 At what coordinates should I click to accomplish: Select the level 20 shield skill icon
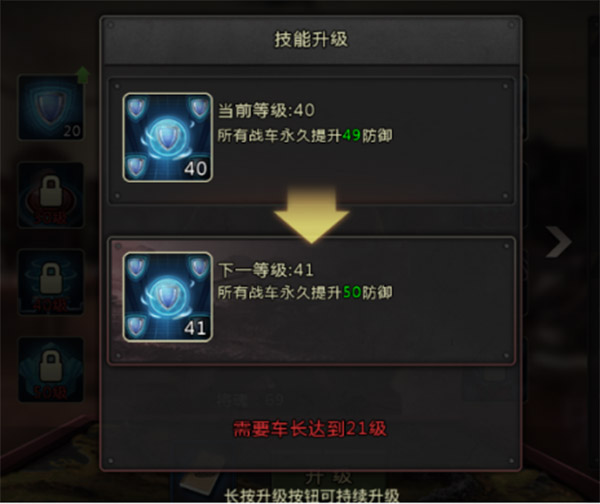51,108
